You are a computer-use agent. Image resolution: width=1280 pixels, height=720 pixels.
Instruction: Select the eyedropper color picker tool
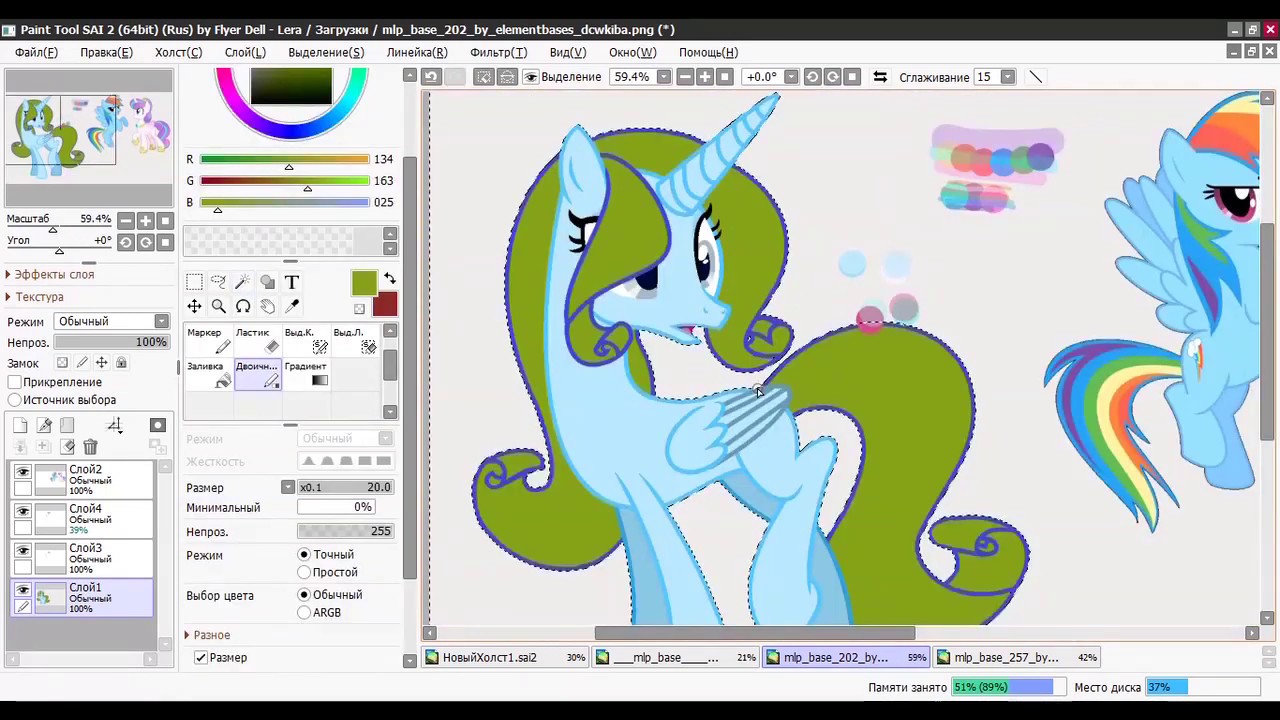click(291, 306)
